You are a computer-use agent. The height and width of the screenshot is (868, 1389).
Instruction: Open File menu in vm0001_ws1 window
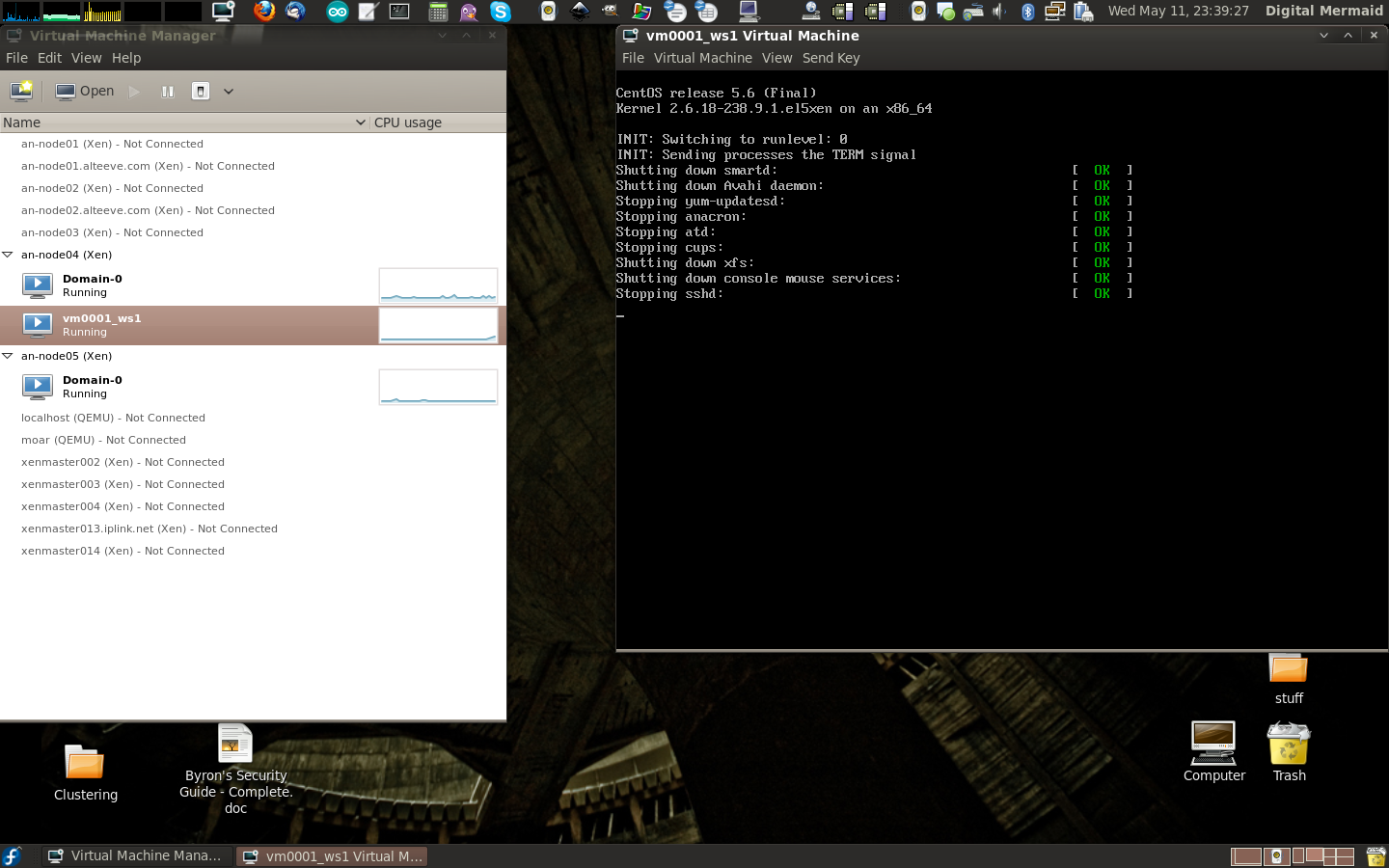pos(633,58)
